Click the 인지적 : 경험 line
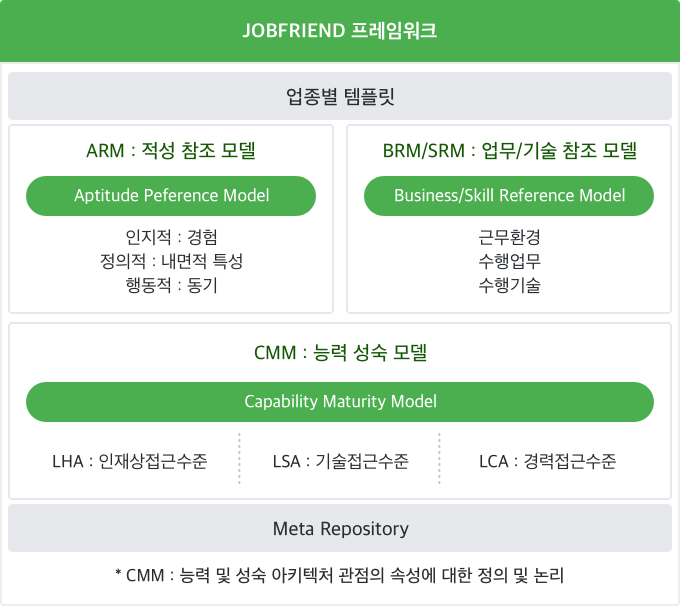The image size is (680, 606). [171, 237]
